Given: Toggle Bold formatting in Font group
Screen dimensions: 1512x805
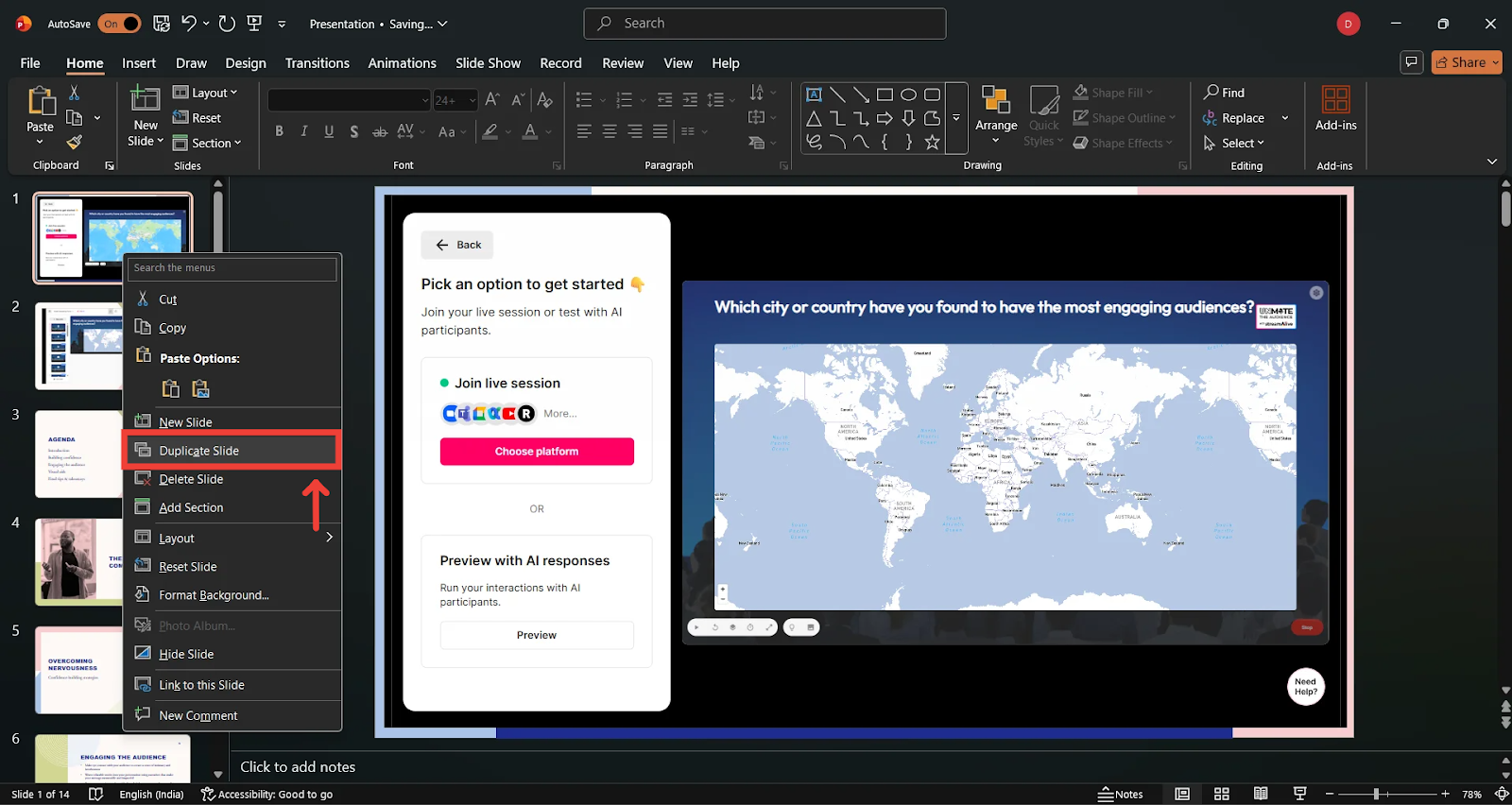Looking at the screenshot, I should click(279, 131).
